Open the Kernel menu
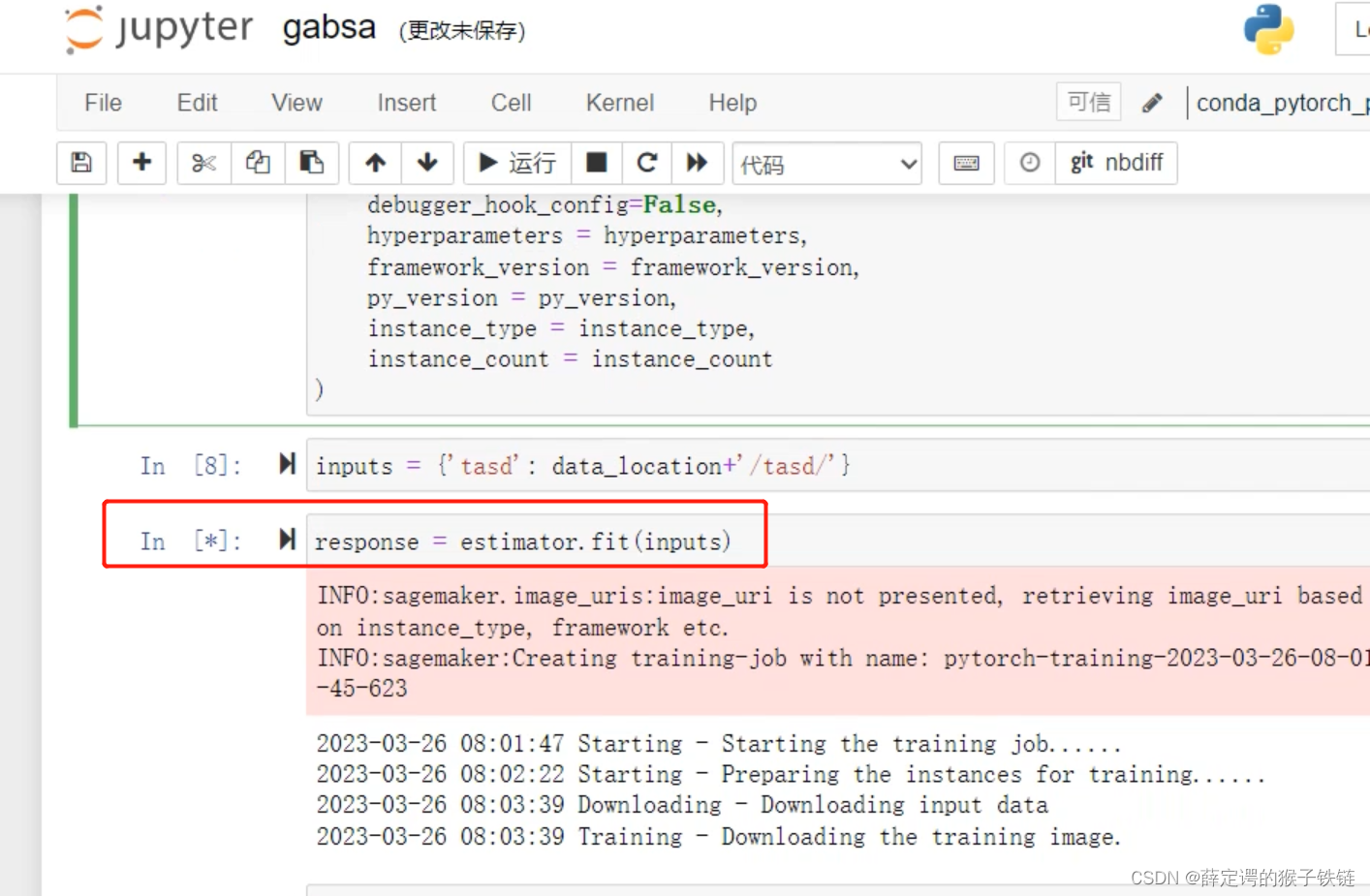The height and width of the screenshot is (896, 1370). pos(620,103)
